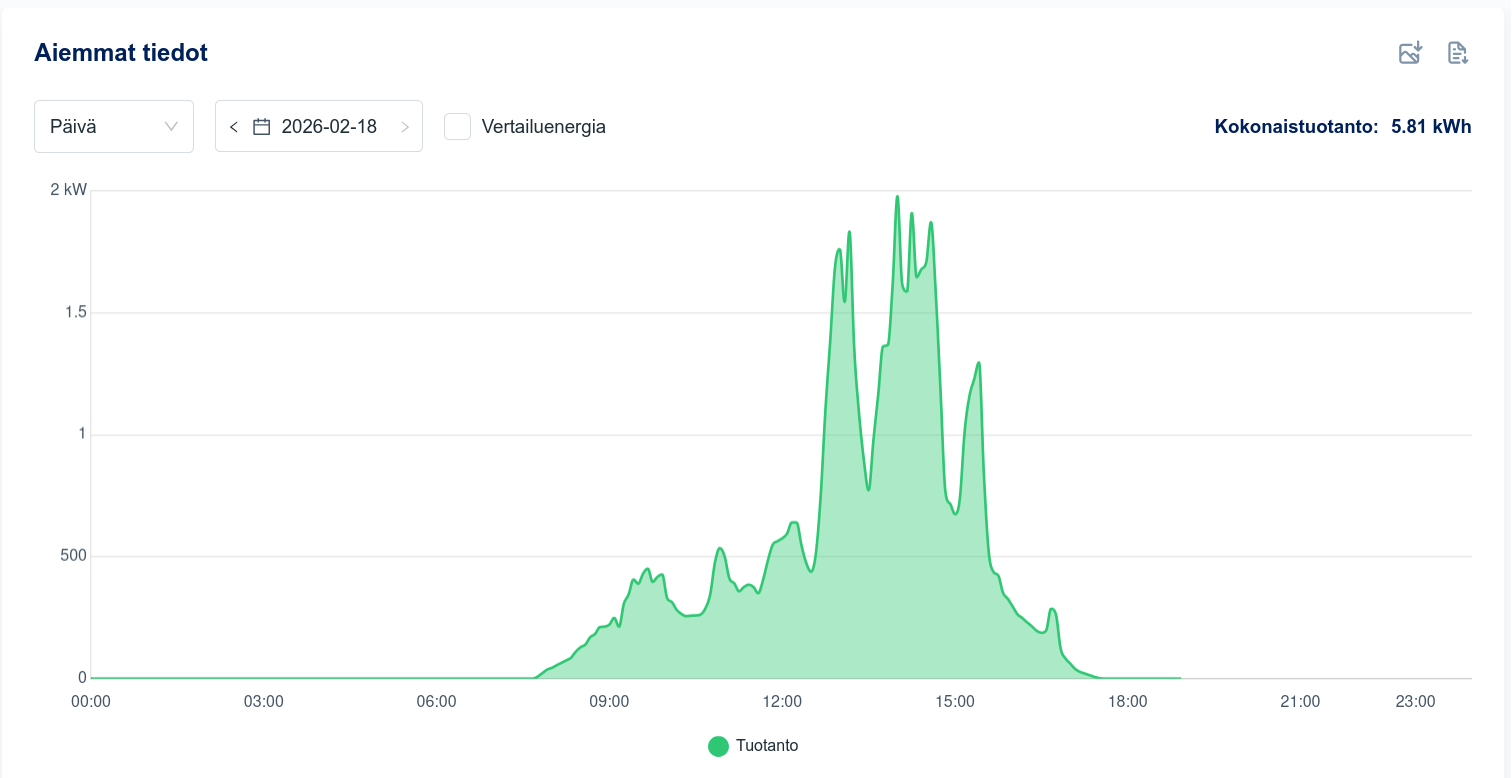Viewport: 1512px width, 778px height.
Task: Click the 1.5 axis label
Action: (76, 312)
